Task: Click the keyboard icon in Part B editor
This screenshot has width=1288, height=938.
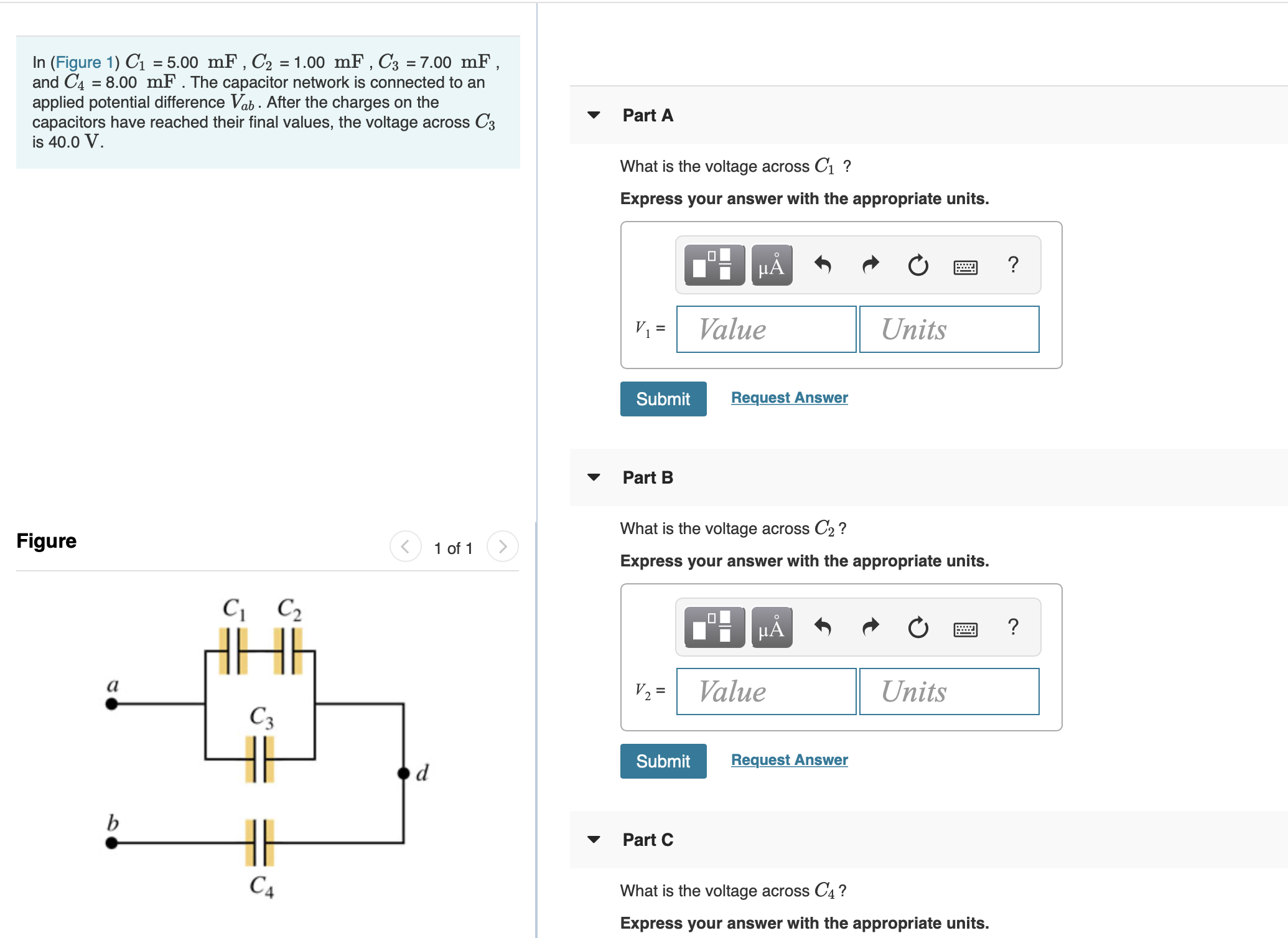Action: click(x=964, y=629)
